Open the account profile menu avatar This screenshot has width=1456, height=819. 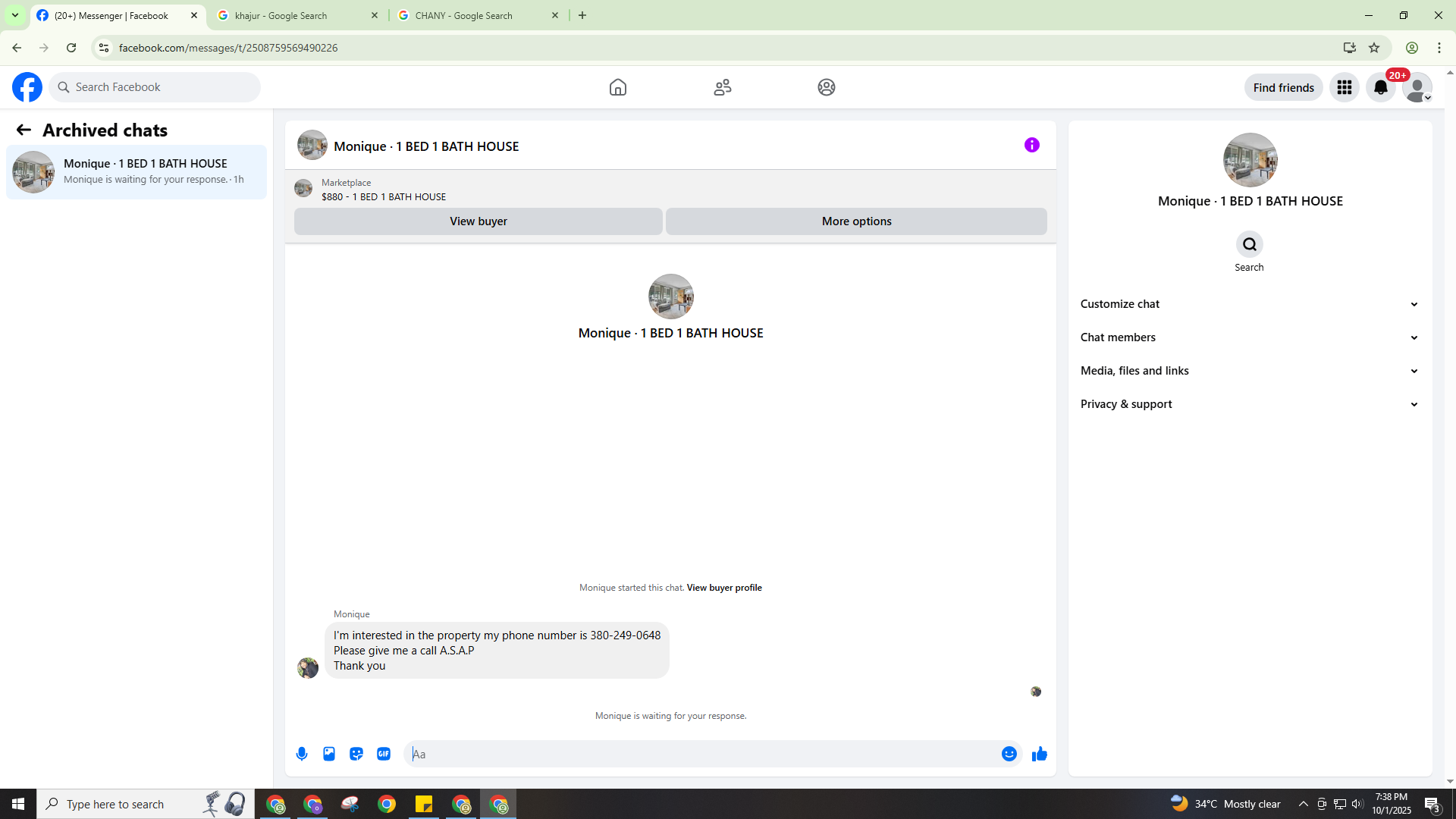(x=1417, y=87)
